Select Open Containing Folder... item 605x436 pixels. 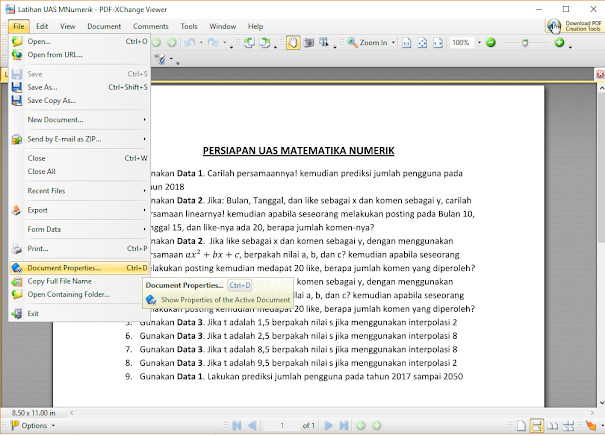[x=79, y=294]
